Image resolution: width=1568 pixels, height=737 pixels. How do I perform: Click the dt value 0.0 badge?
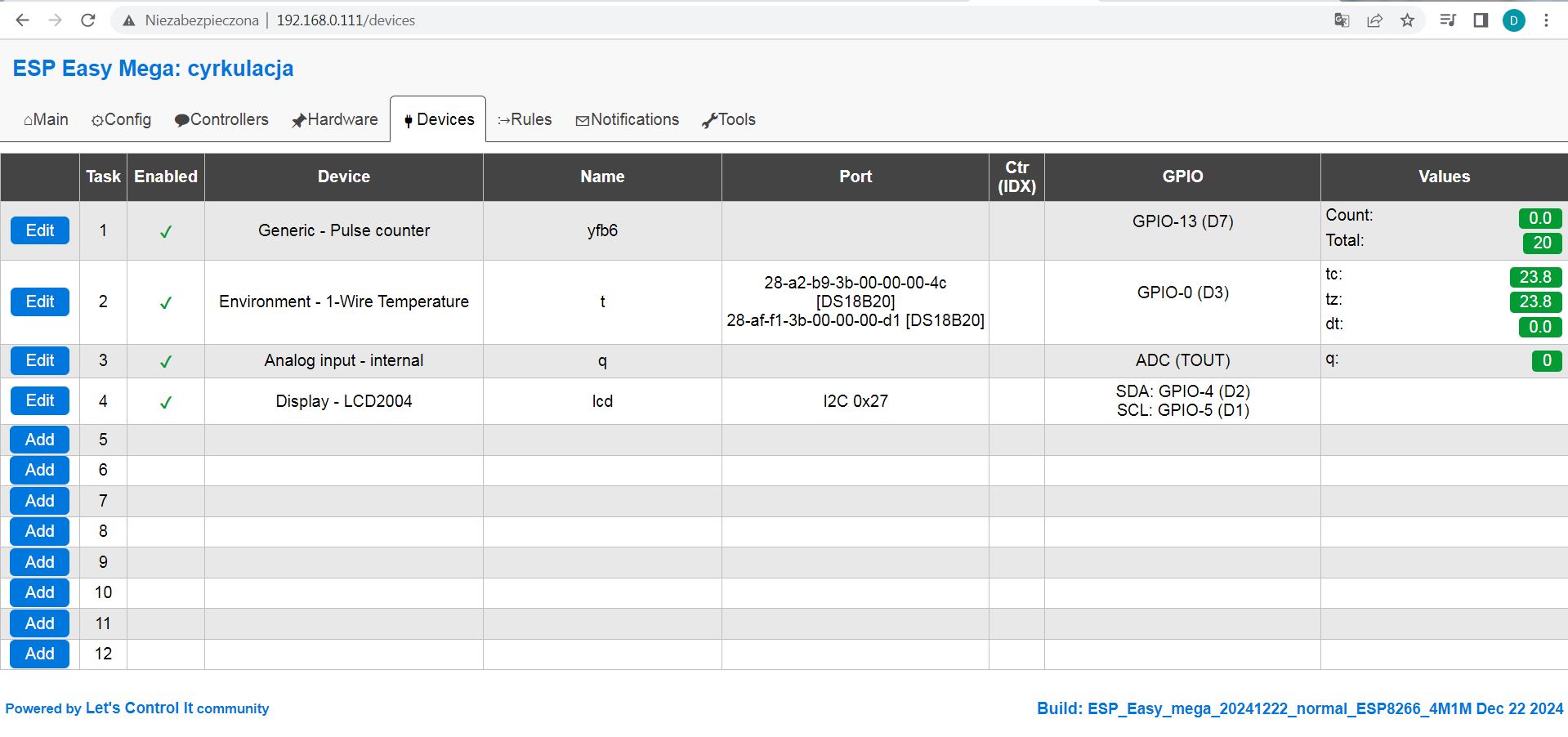click(x=1540, y=327)
